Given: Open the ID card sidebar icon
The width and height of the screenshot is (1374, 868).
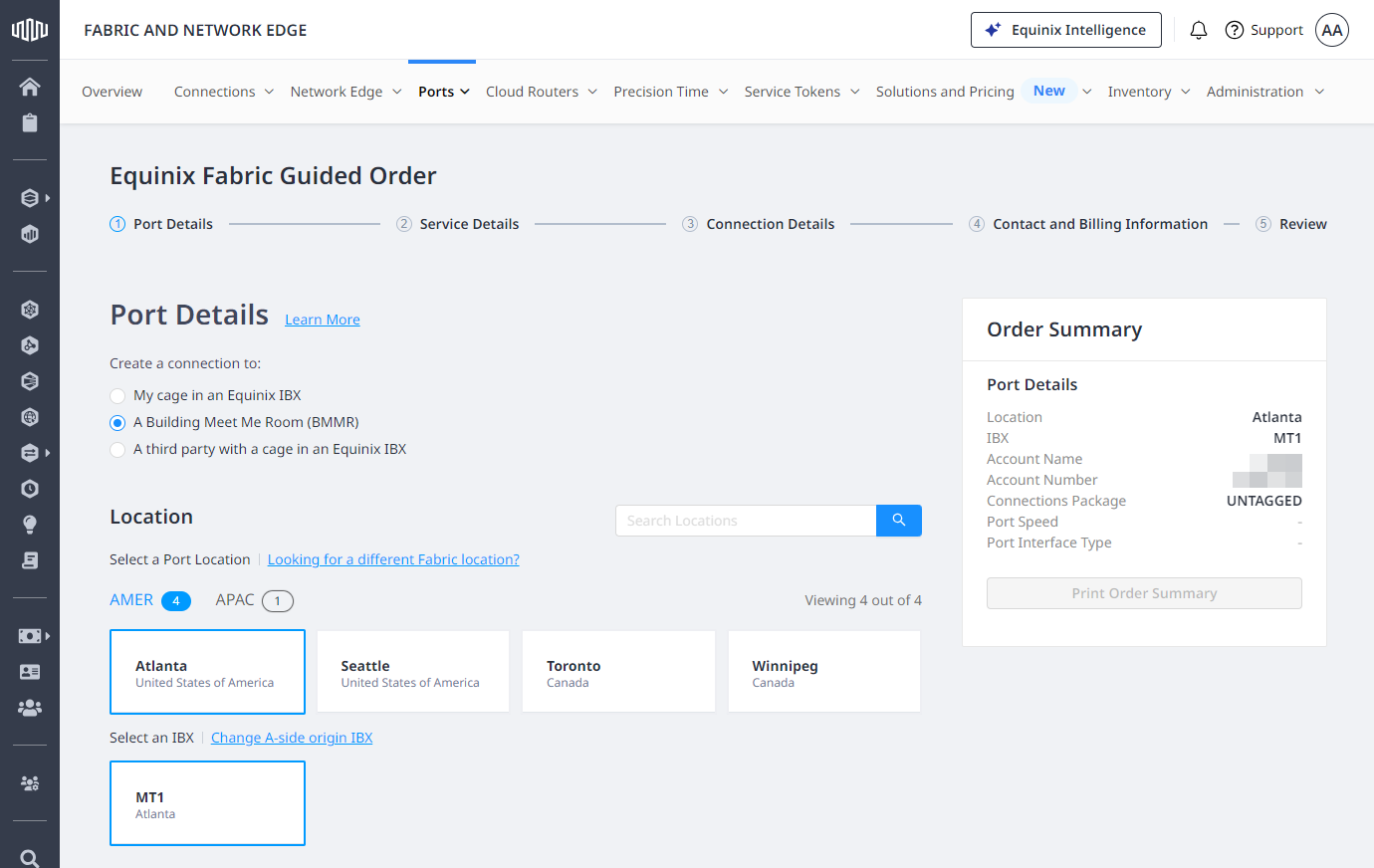Looking at the screenshot, I should coord(30,672).
